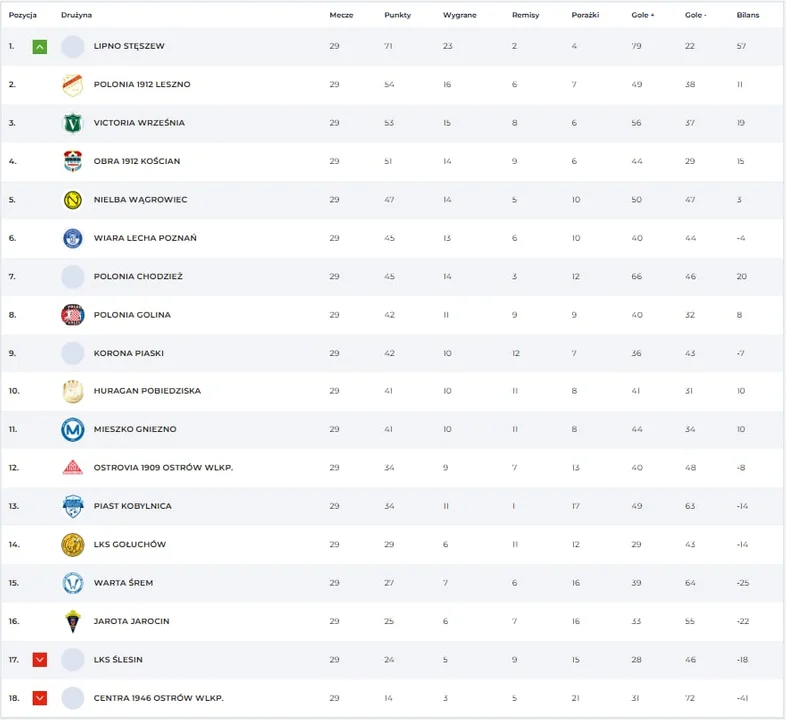This screenshot has width=786, height=720.
Task: Open the Ostrovia 1909 red triangle crest
Action: click(73, 467)
